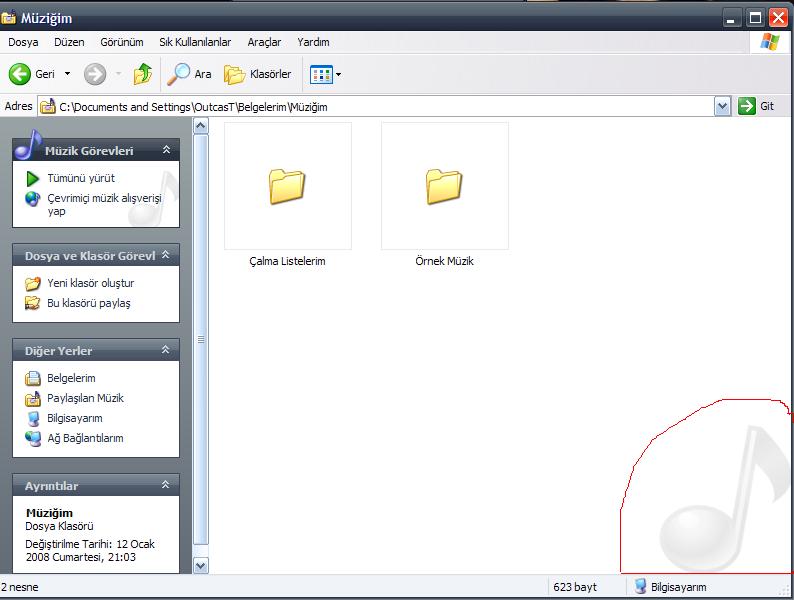Viewport: 794px width, 600px height.
Task: Open the Sık Kullanılanlar menu
Action: pos(195,42)
